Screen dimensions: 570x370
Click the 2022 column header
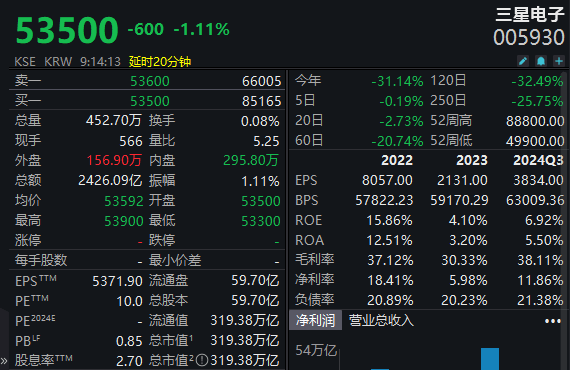pyautogui.click(x=397, y=160)
